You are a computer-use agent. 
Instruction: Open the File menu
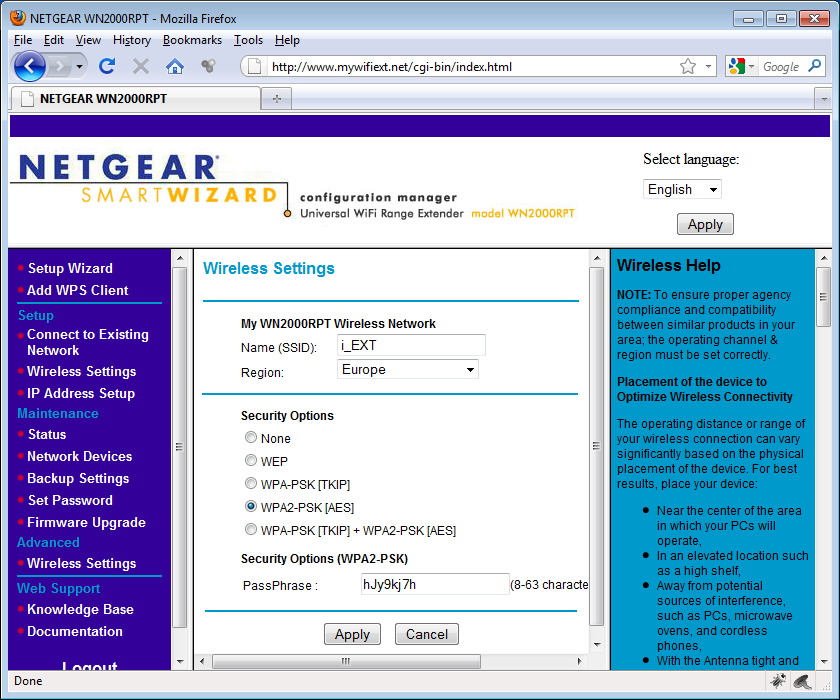[22, 40]
